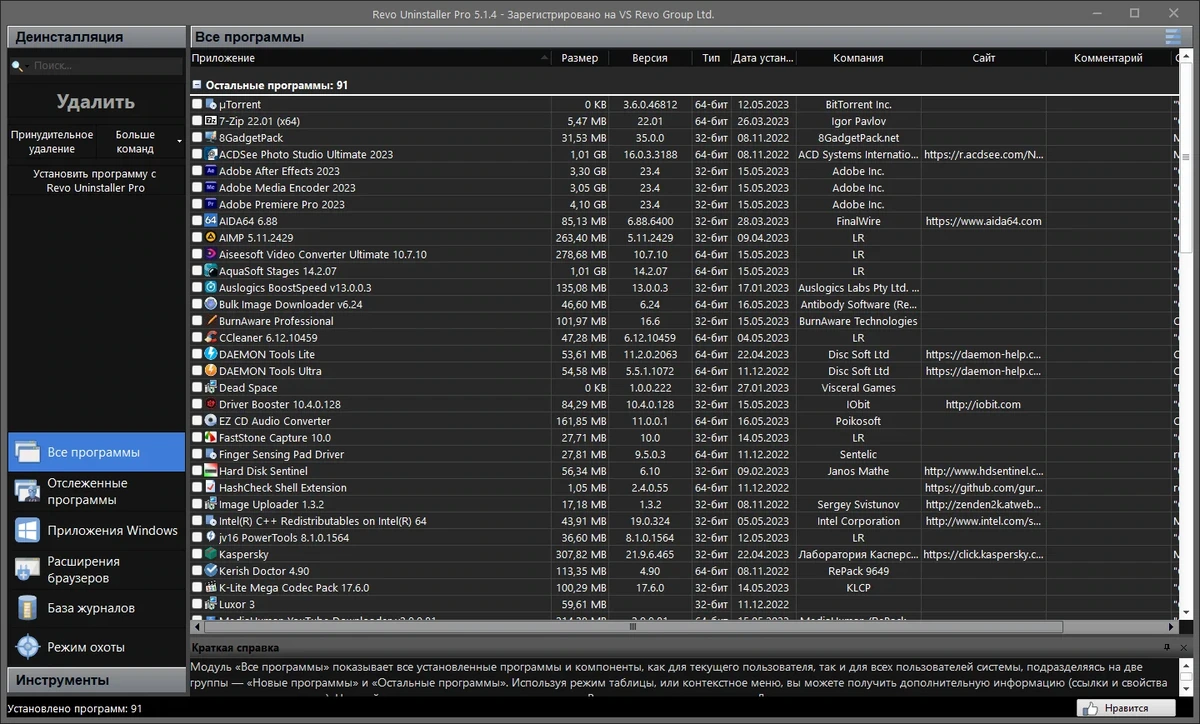Check the µTorrent checkbox
This screenshot has width=1200, height=724.
click(197, 104)
